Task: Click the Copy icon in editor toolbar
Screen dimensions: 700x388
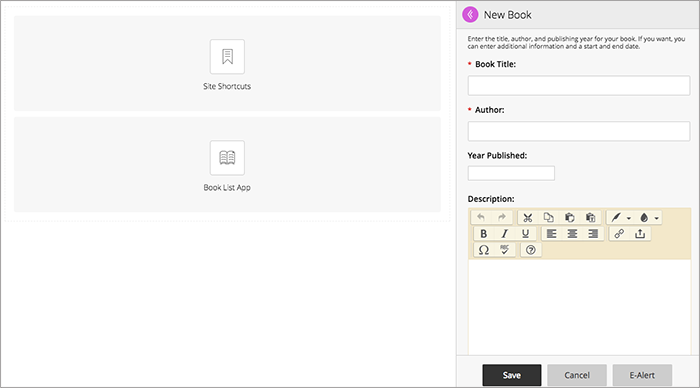Action: point(549,217)
